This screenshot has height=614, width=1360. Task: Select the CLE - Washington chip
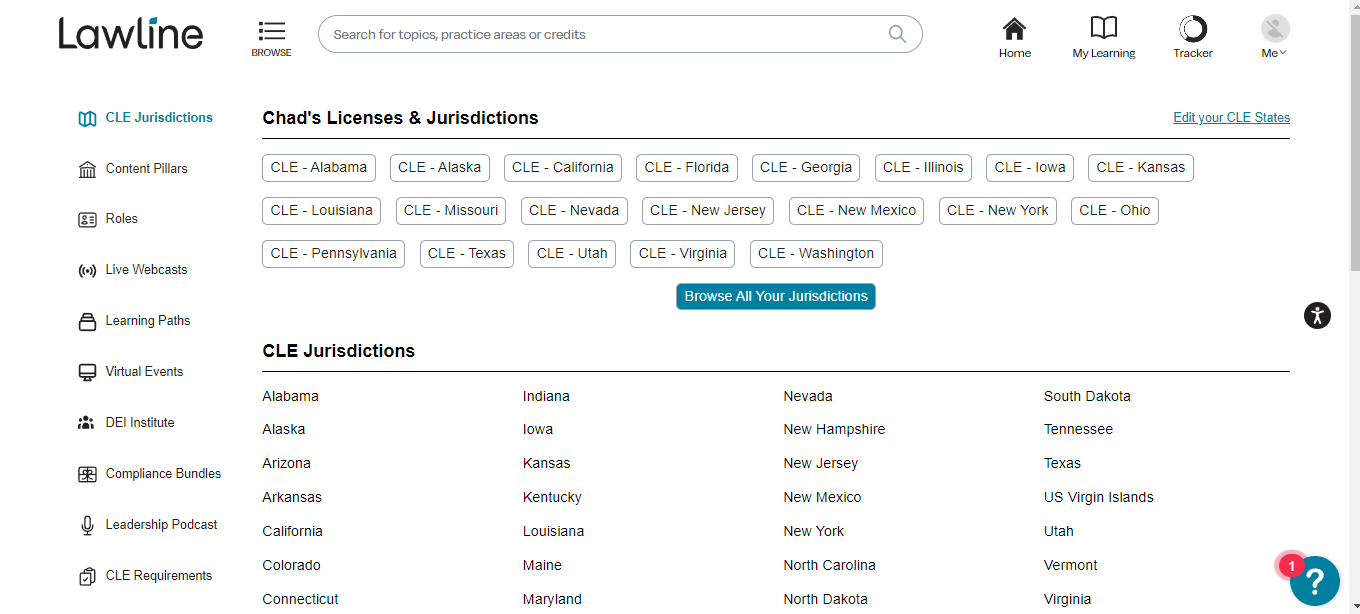[x=816, y=254]
